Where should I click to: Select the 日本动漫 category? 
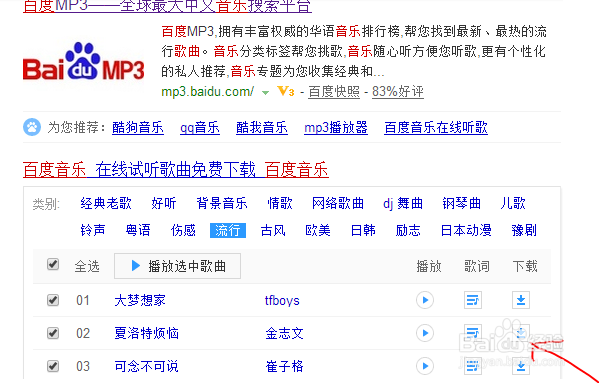point(466,230)
